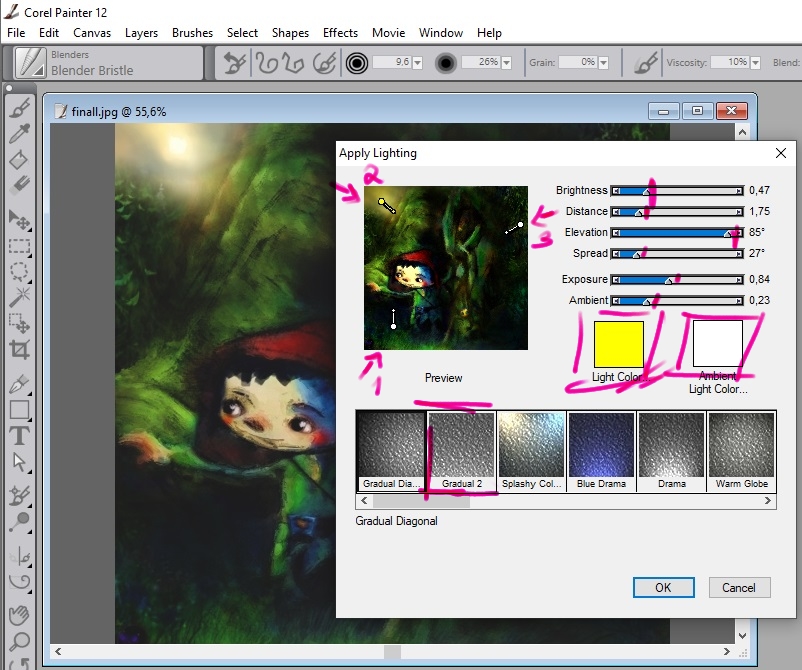Select the Warm Globe lighting preset
The width and height of the screenshot is (802, 670).
coord(742,451)
